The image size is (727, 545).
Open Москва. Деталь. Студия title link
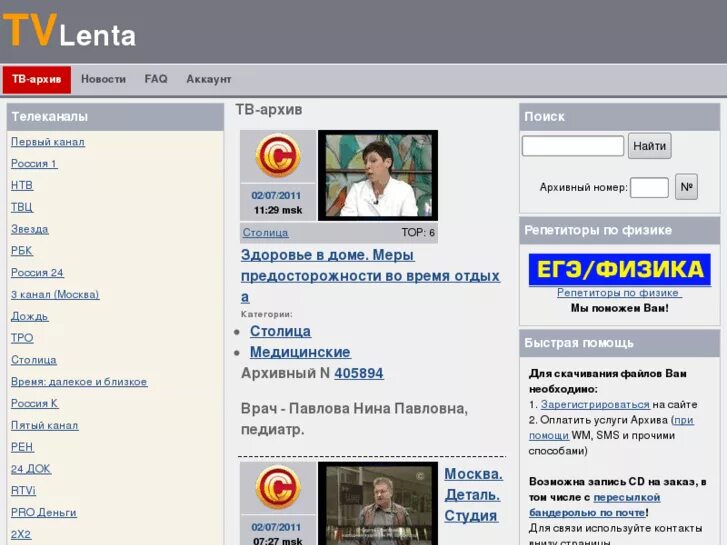[x=473, y=495]
